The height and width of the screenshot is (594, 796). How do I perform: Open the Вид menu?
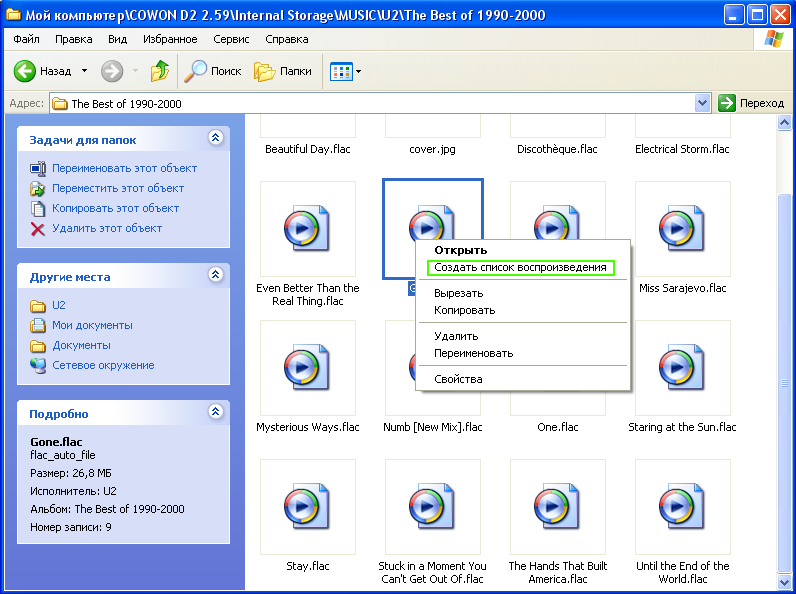(117, 39)
